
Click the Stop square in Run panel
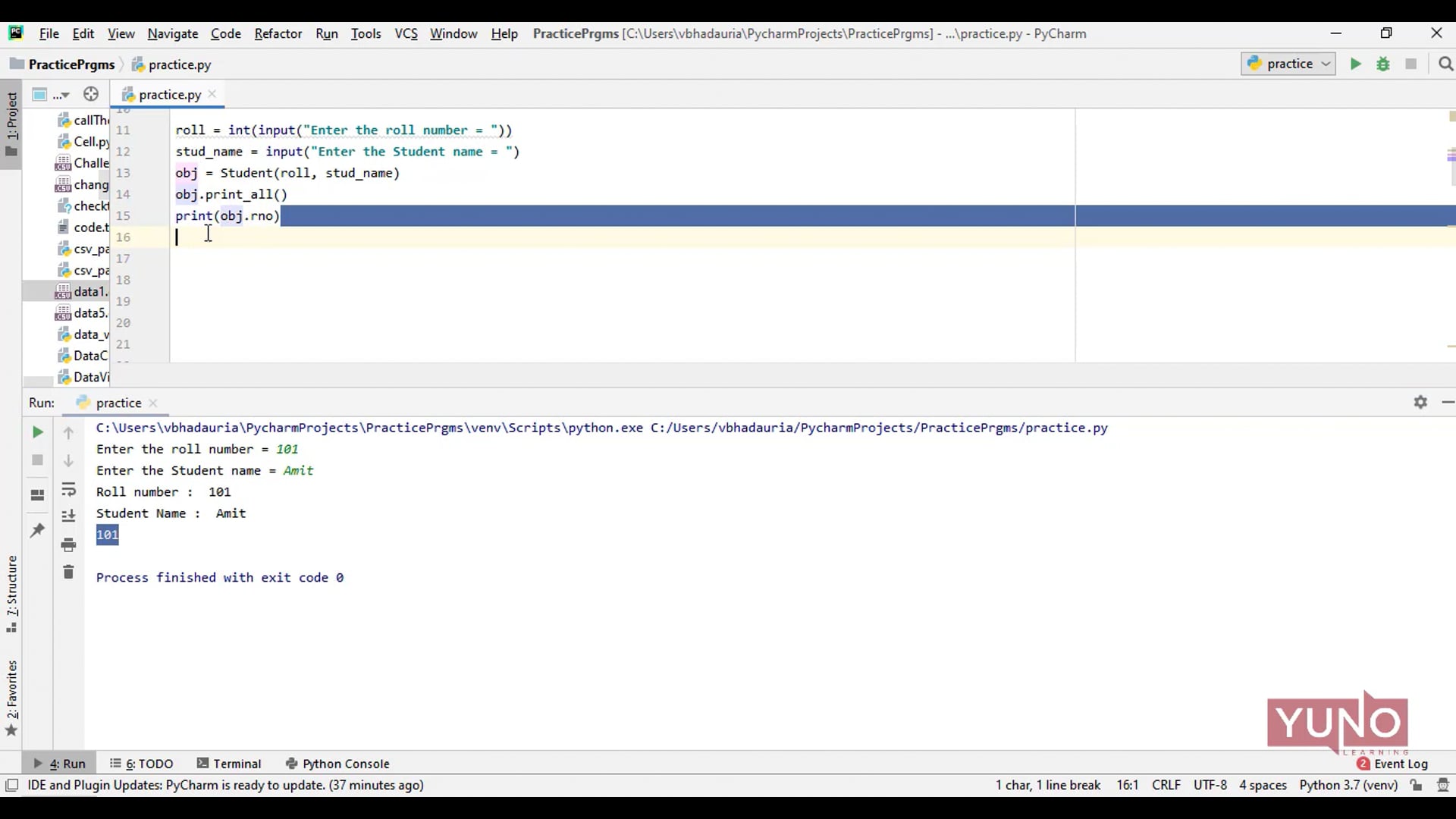pyautogui.click(x=37, y=460)
